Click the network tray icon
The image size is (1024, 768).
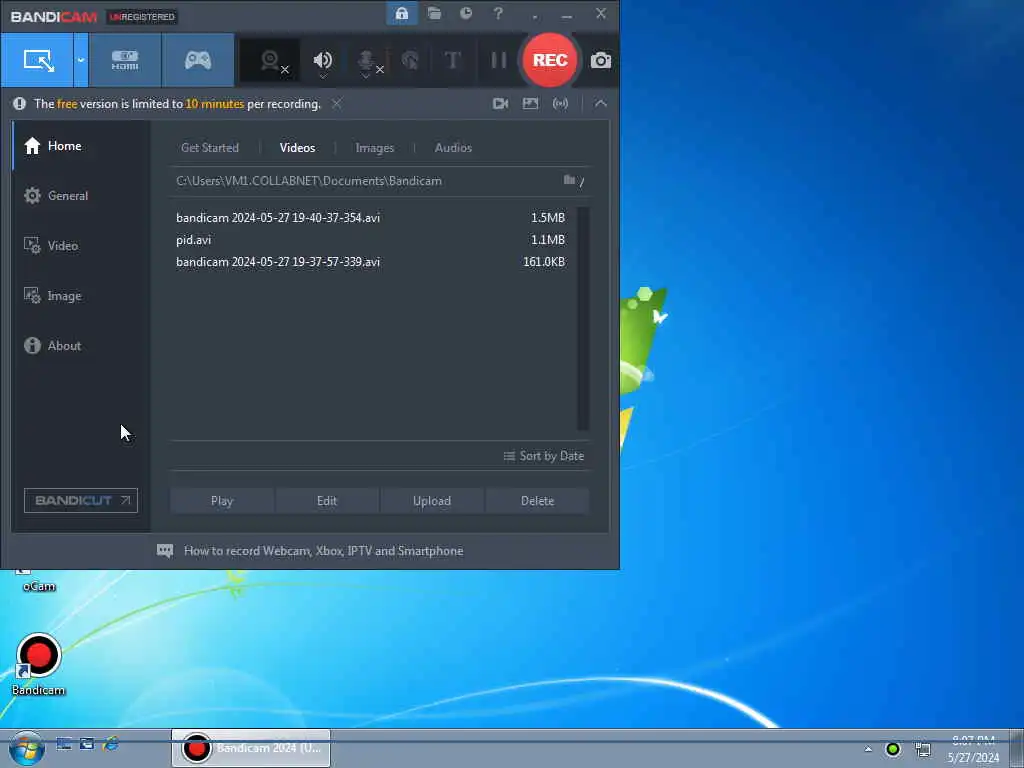click(x=923, y=749)
